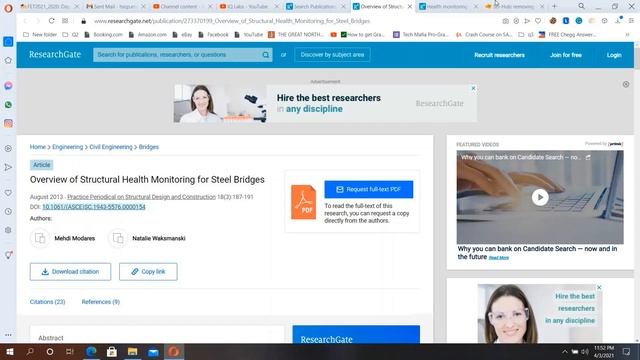640x360 pixels.
Task: Click the Copy link button
Action: (148, 271)
